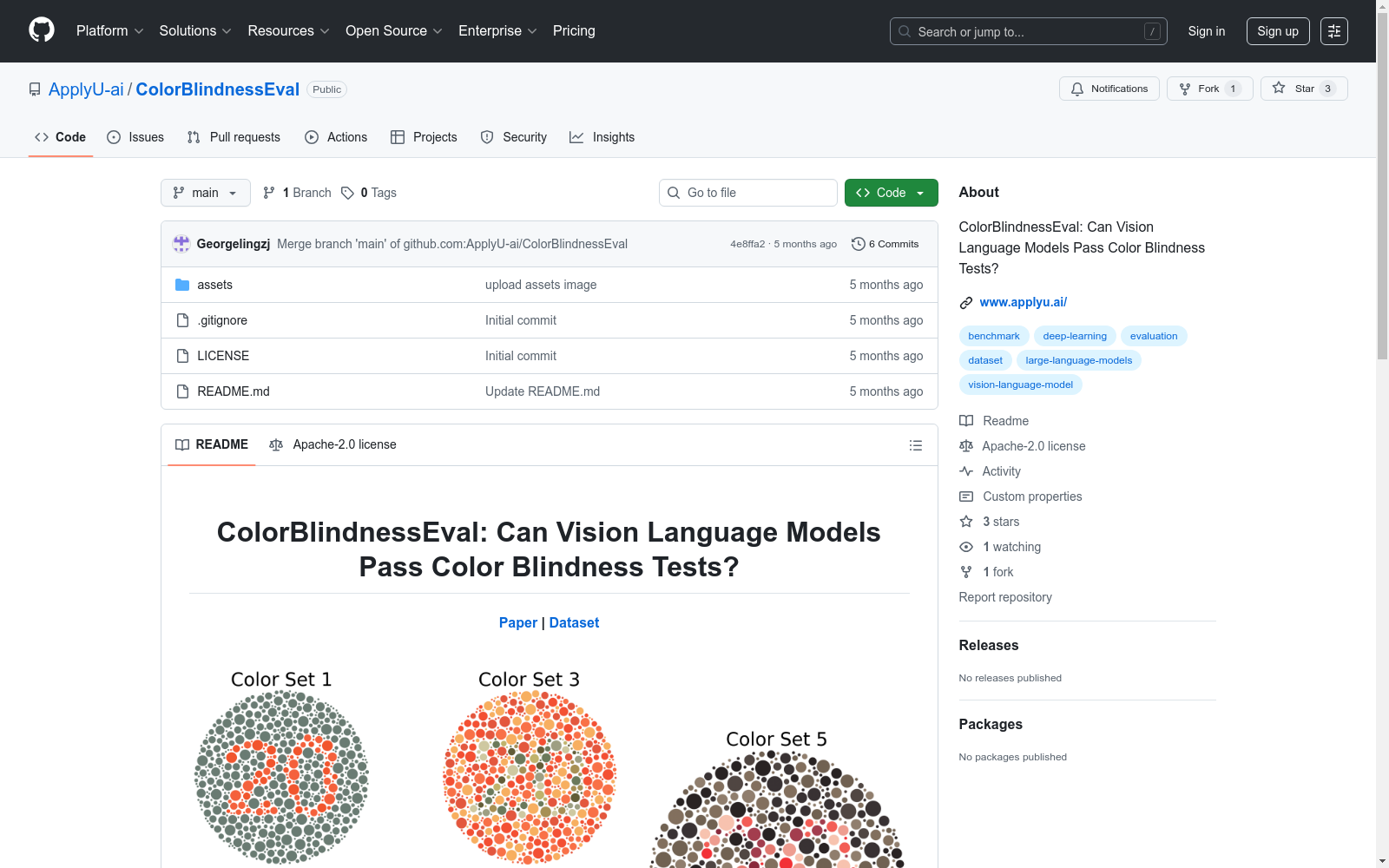Click the fork icon beside 1 fork
Screen dimensions: 1389x868
[966, 572]
